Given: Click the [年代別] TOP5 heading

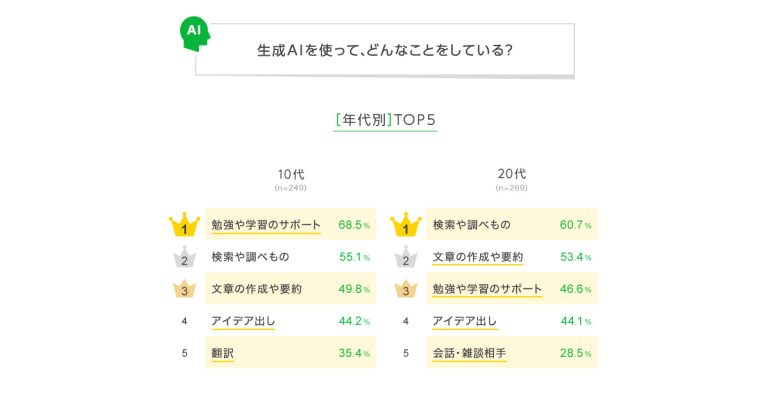Looking at the screenshot, I should pos(385,120).
